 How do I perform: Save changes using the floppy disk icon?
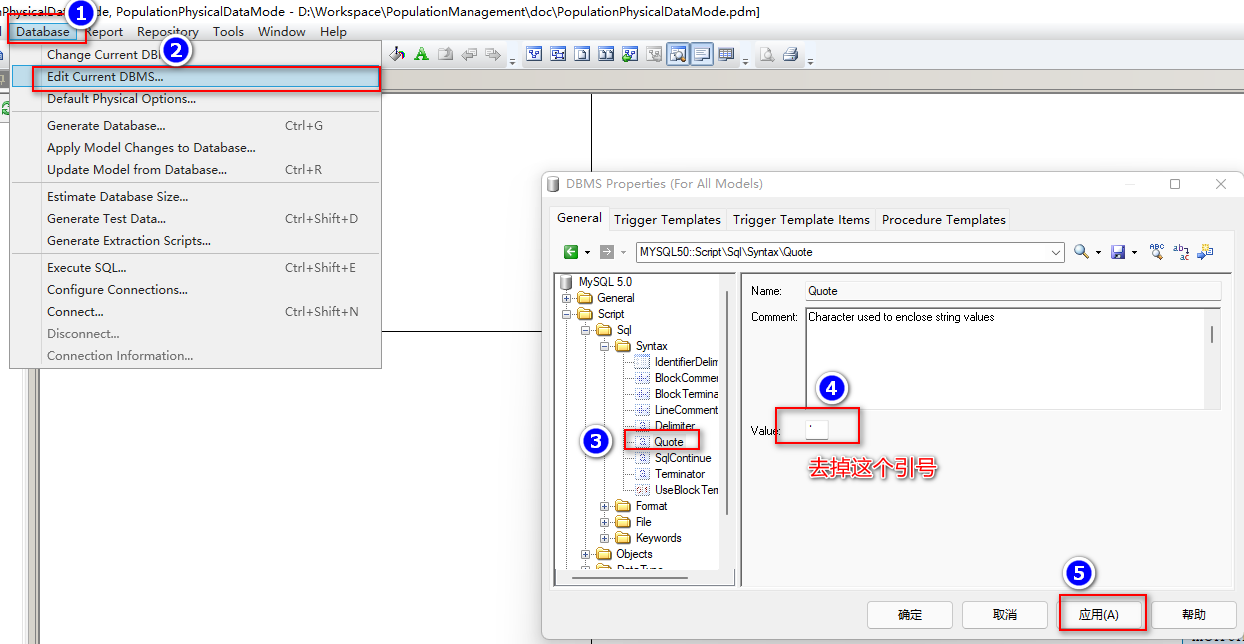tap(1117, 252)
